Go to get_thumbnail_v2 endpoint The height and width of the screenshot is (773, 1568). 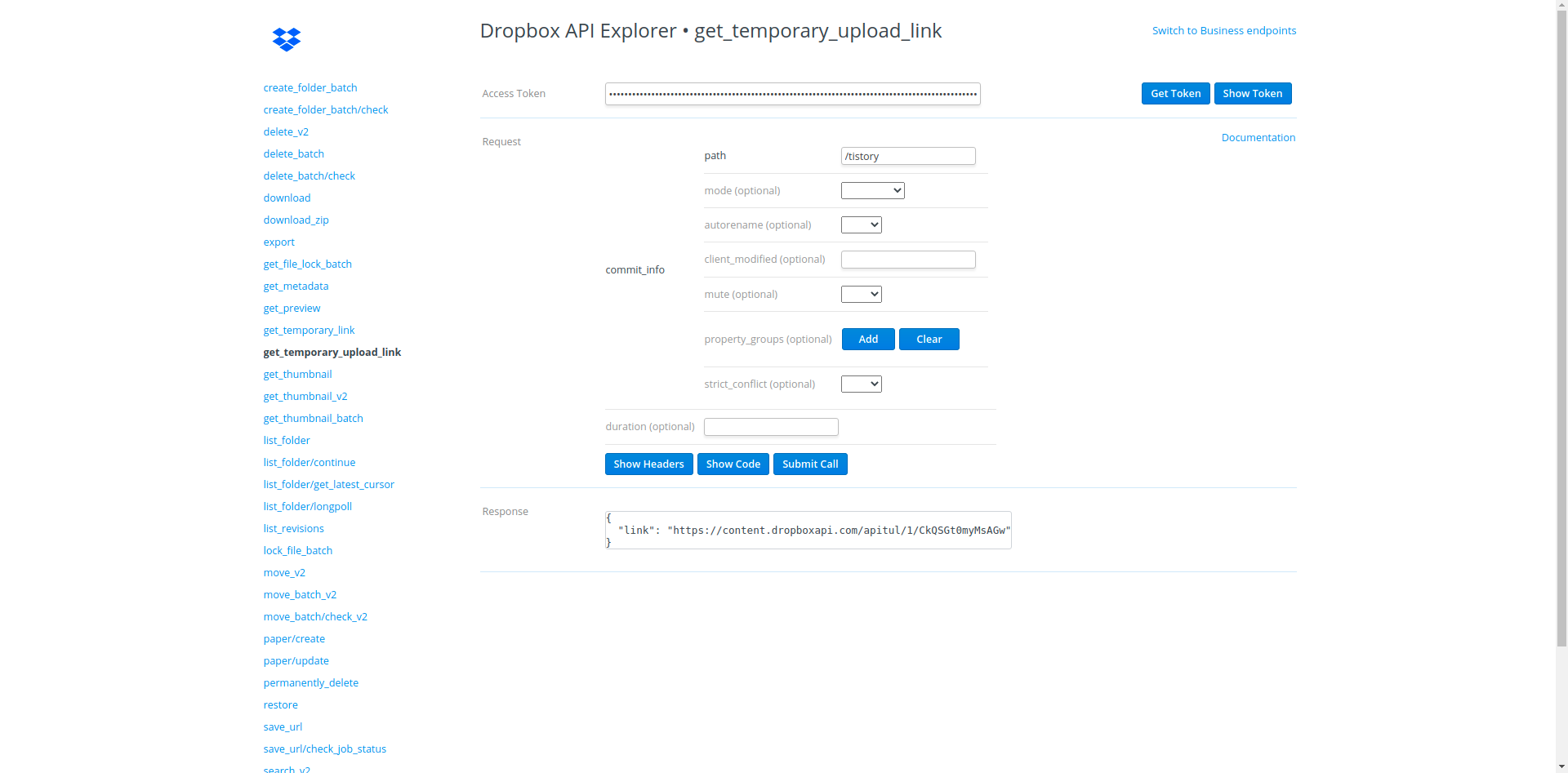pos(305,396)
